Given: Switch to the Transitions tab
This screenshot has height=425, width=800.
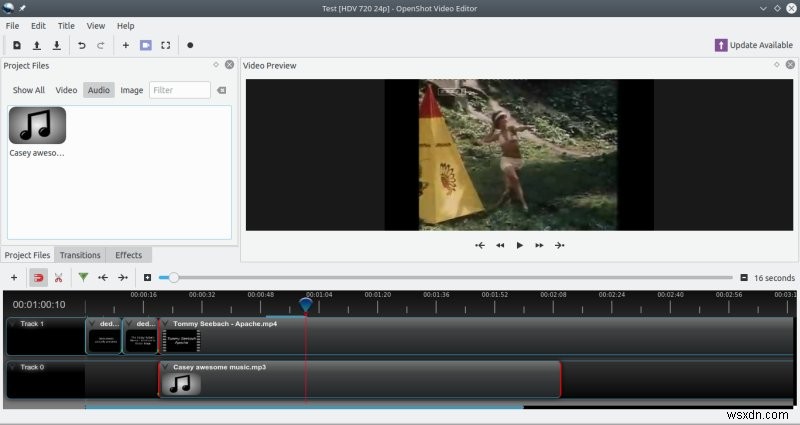Looking at the screenshot, I should coord(80,255).
